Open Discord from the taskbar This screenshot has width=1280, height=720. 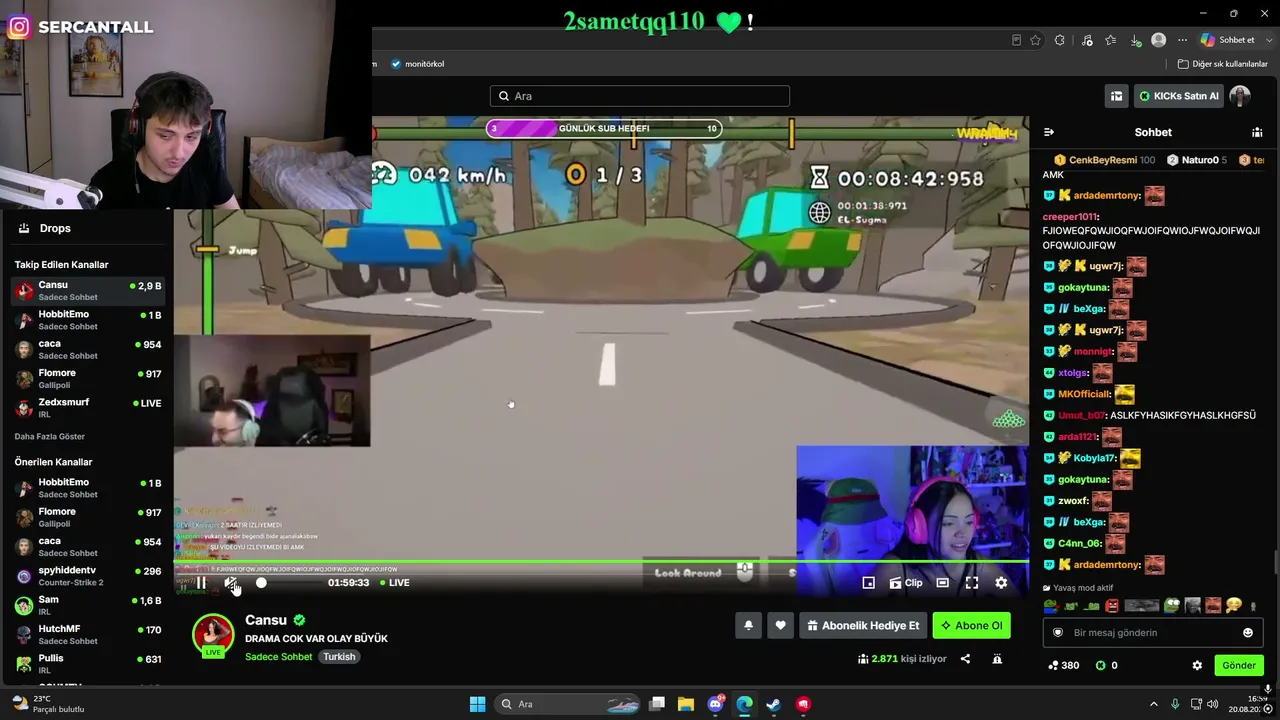click(x=716, y=704)
